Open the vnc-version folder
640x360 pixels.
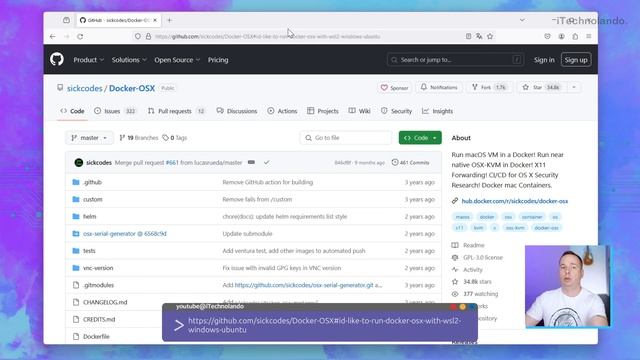point(98,268)
